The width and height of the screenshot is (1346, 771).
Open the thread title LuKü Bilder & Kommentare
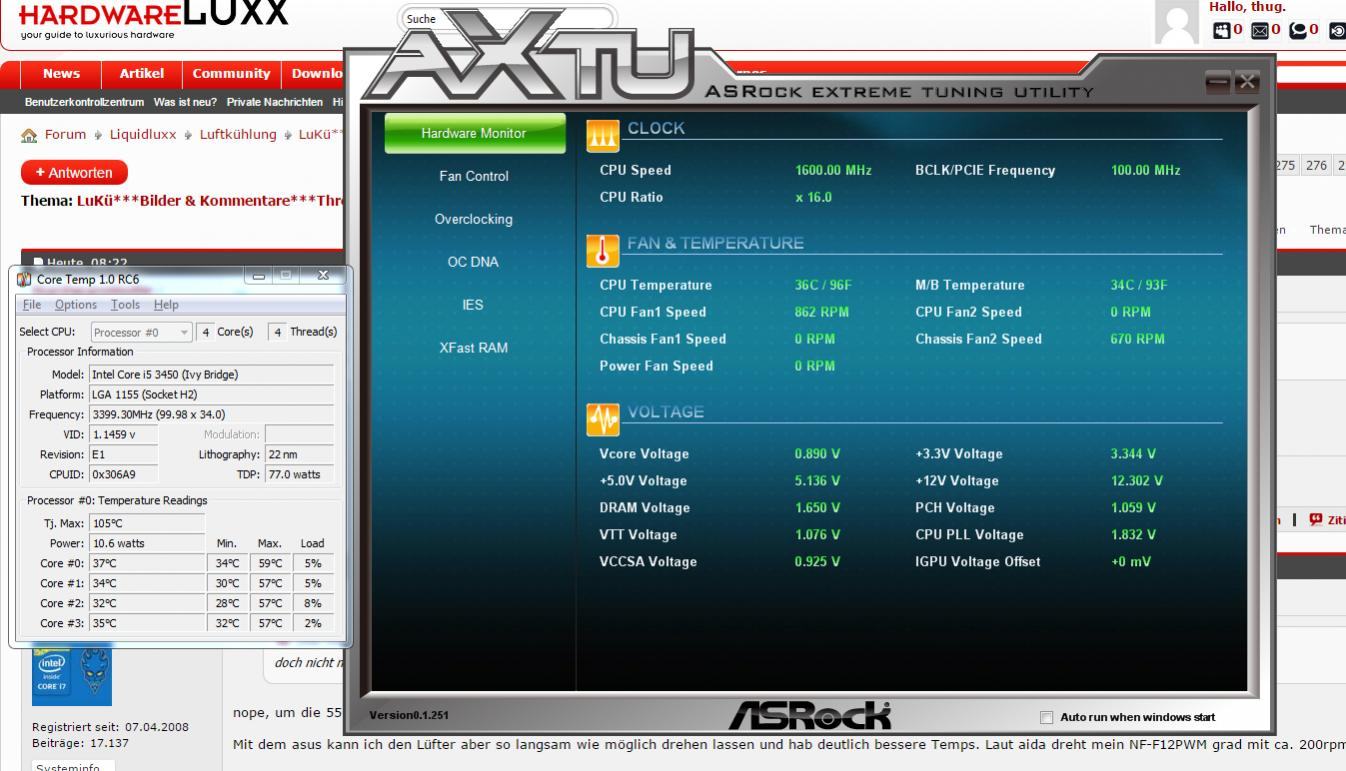(210, 200)
